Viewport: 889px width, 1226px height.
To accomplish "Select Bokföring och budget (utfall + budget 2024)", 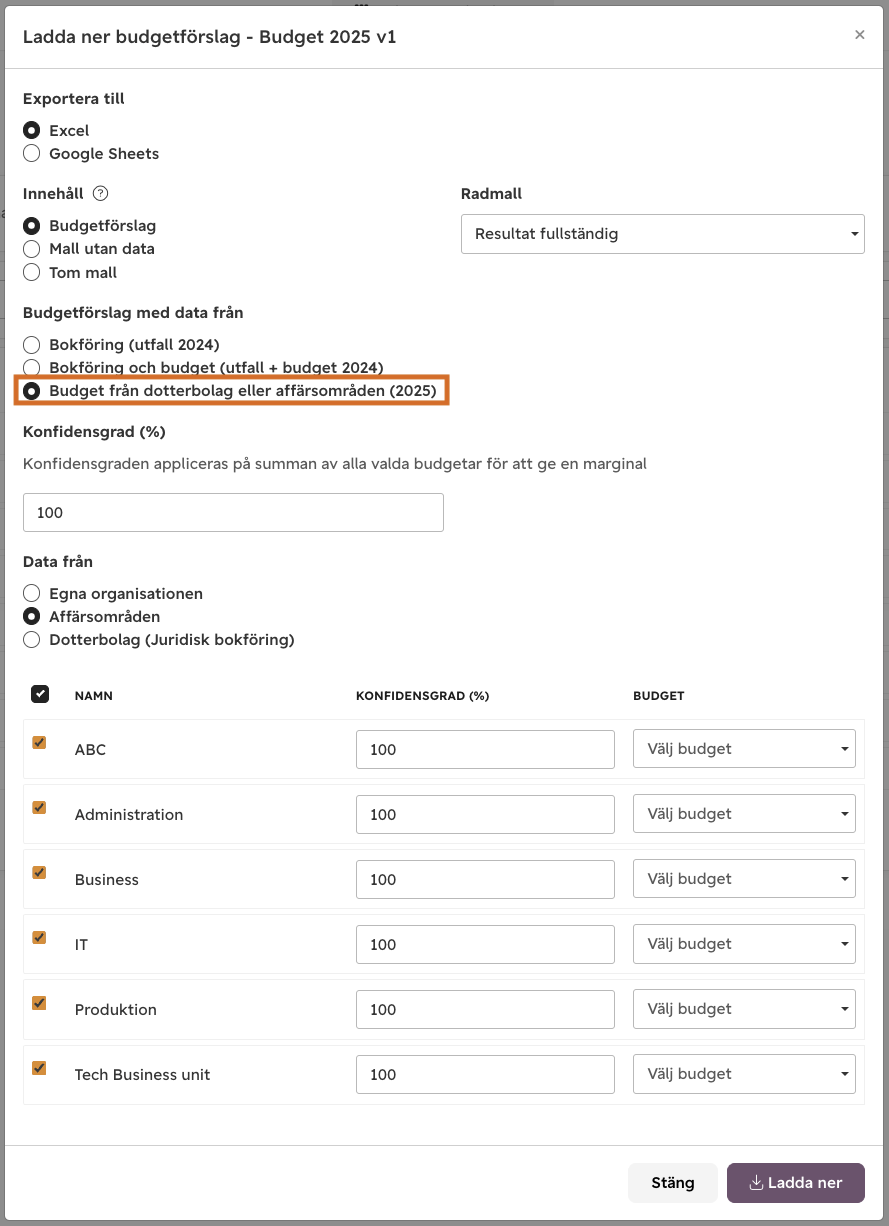I will coord(32,368).
